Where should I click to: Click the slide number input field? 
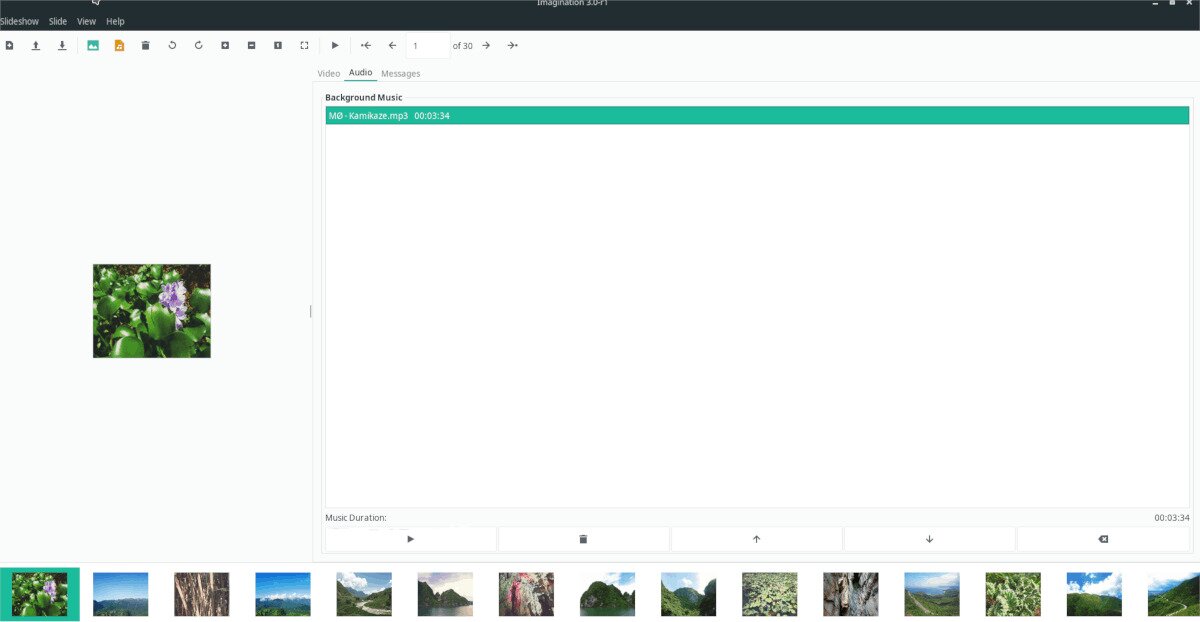(x=427, y=46)
